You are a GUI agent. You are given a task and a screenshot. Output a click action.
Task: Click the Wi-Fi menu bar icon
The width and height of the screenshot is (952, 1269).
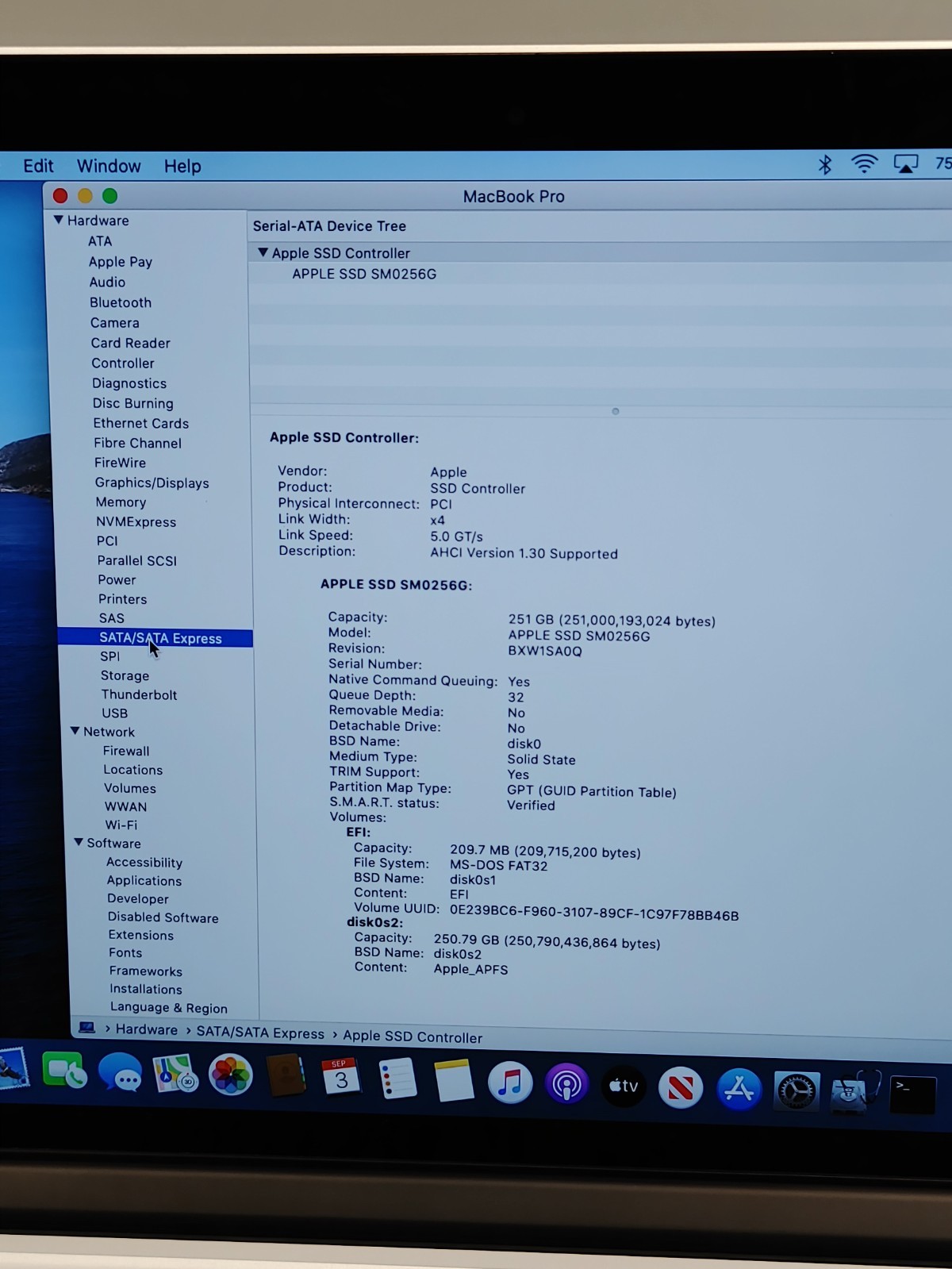point(864,163)
